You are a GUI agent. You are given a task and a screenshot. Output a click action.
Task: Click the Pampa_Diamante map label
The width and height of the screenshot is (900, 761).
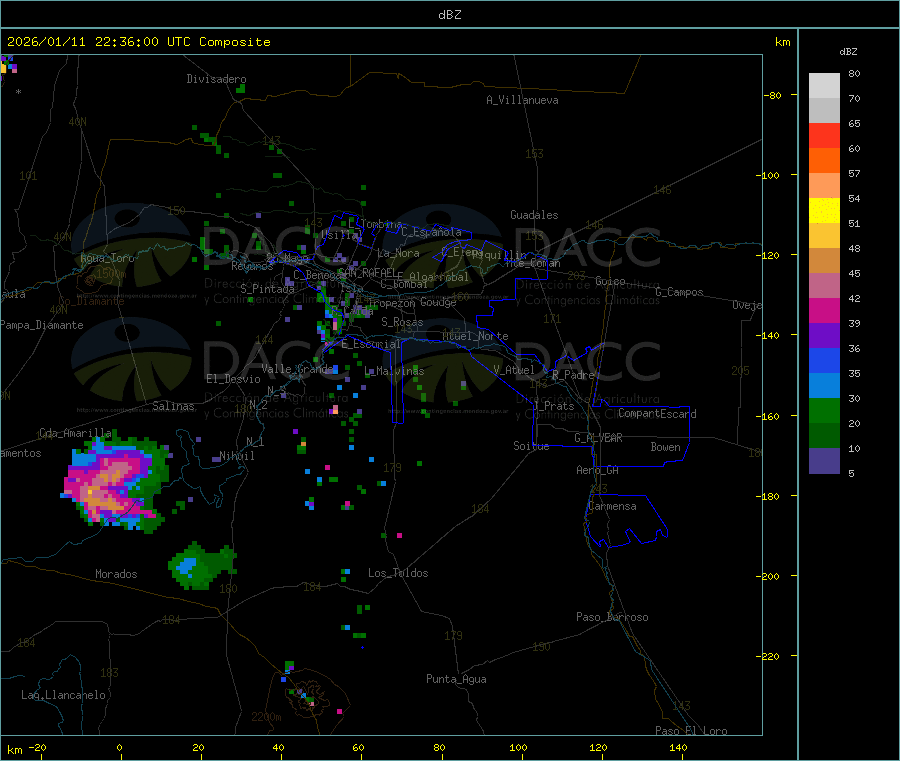[x=42, y=325]
